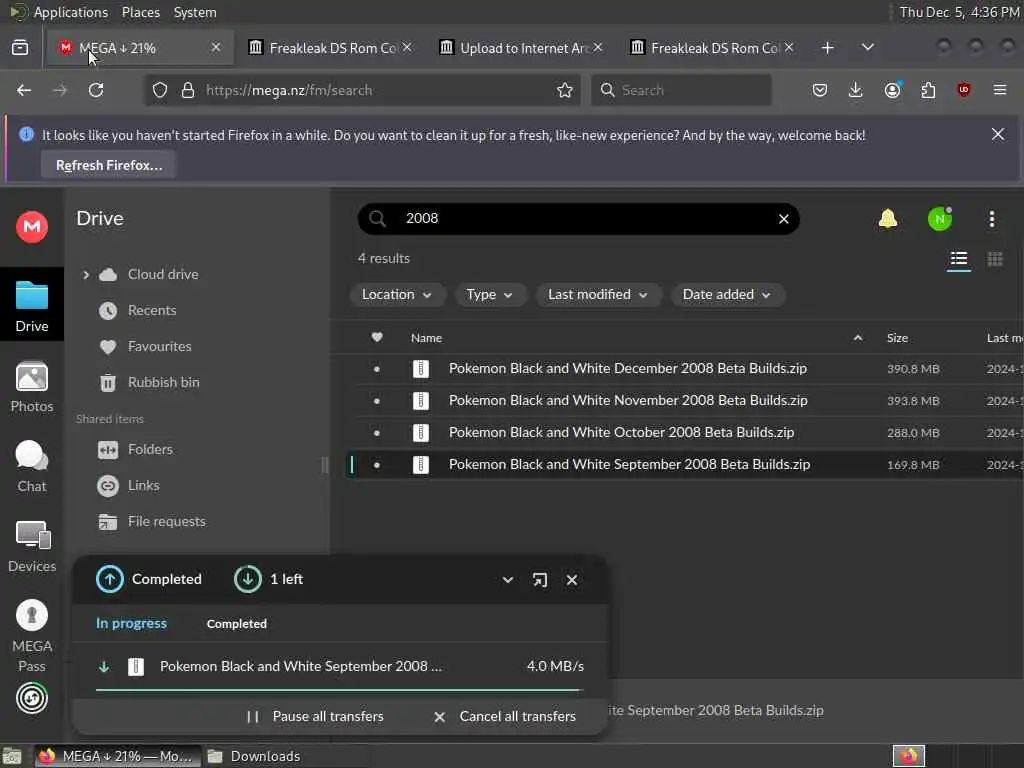Open Location filter dropdown
1024x768 pixels.
point(397,295)
